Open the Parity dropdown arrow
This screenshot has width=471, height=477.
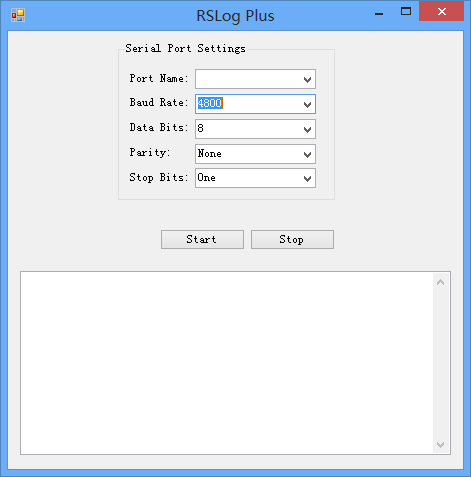pyautogui.click(x=307, y=154)
